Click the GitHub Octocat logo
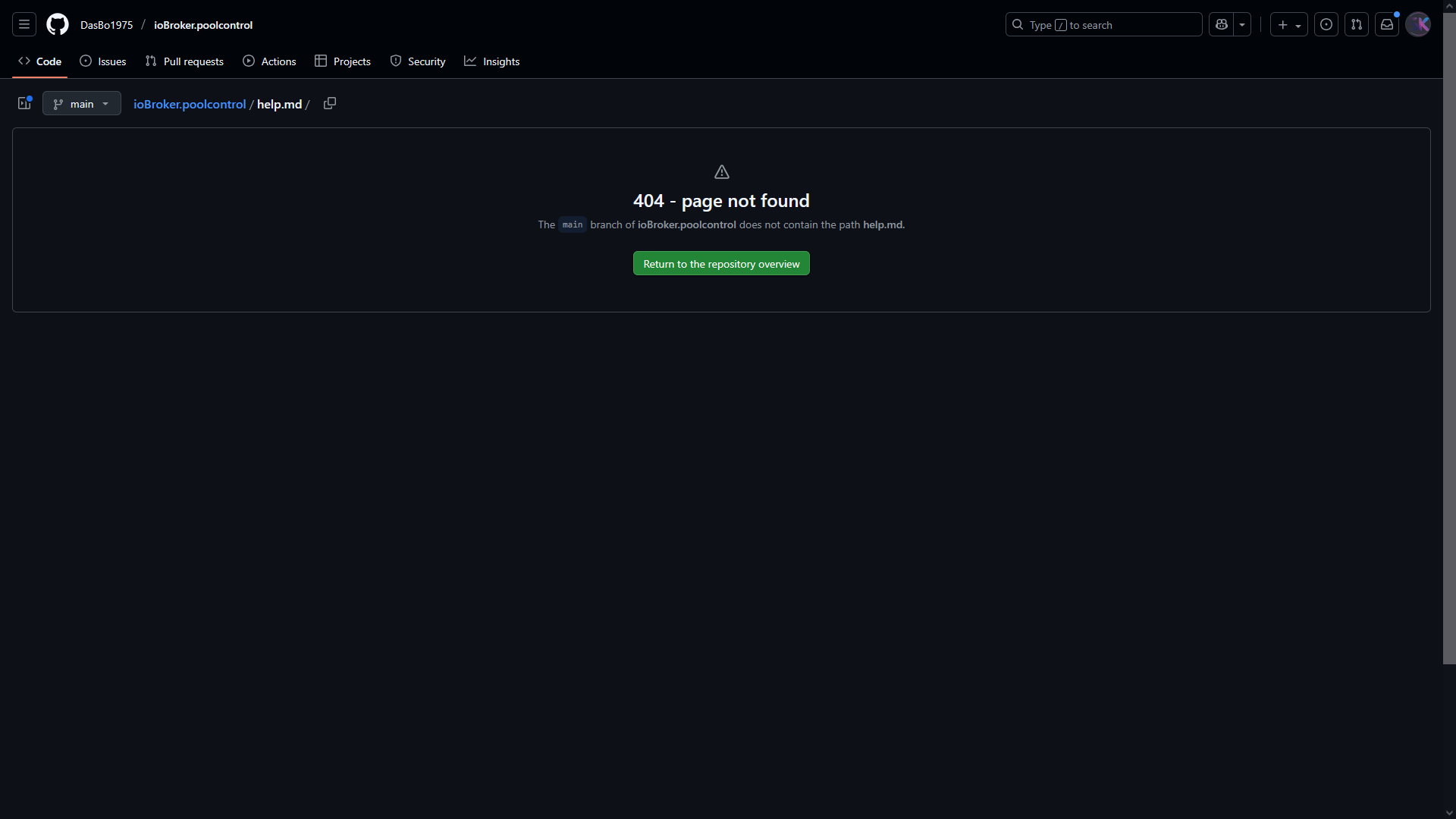 (58, 25)
